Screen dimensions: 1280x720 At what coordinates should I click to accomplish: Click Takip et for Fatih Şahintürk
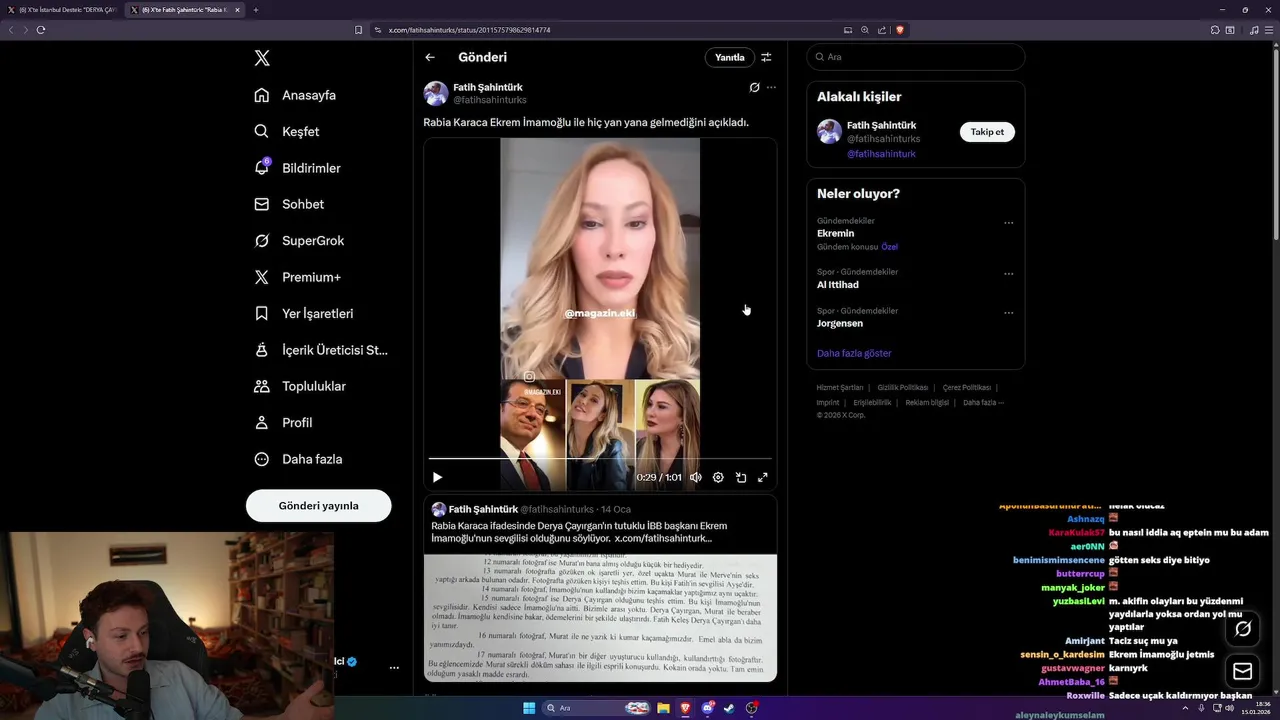(x=987, y=132)
